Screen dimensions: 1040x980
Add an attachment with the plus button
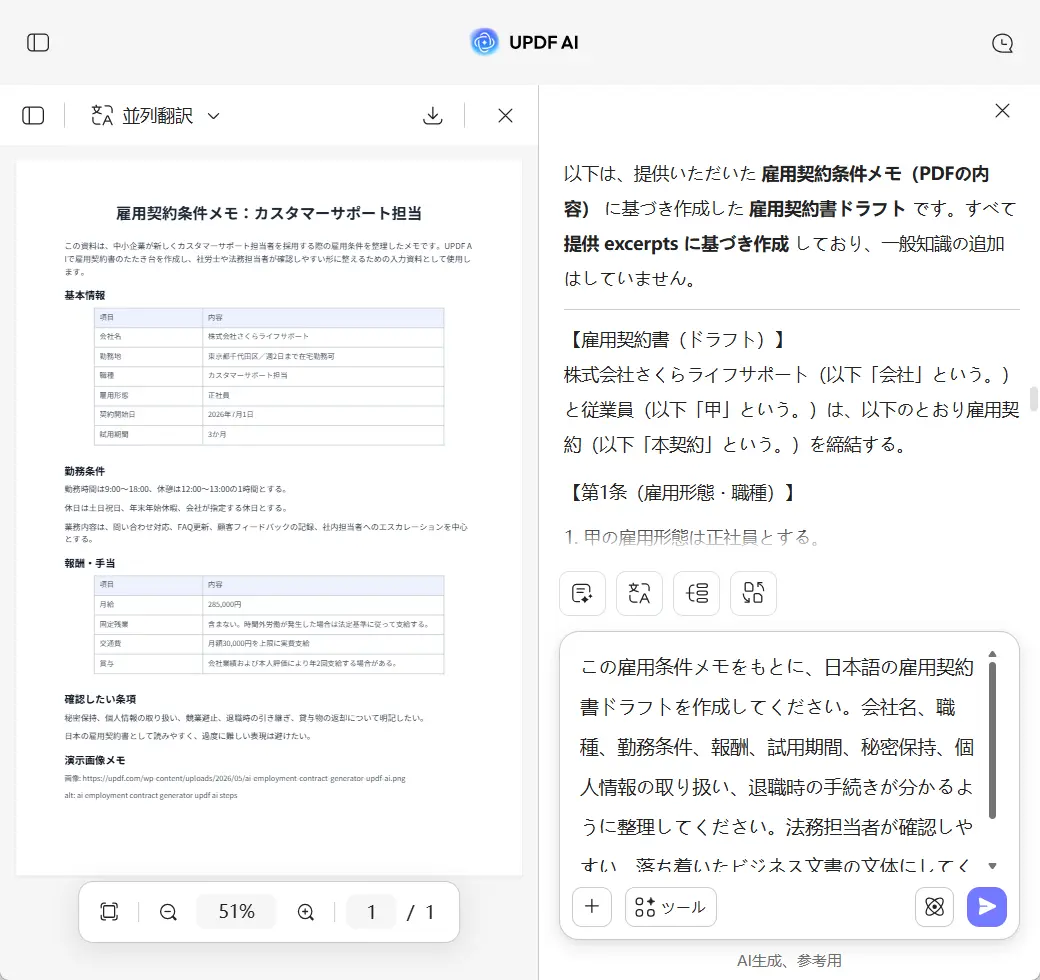pyautogui.click(x=592, y=906)
